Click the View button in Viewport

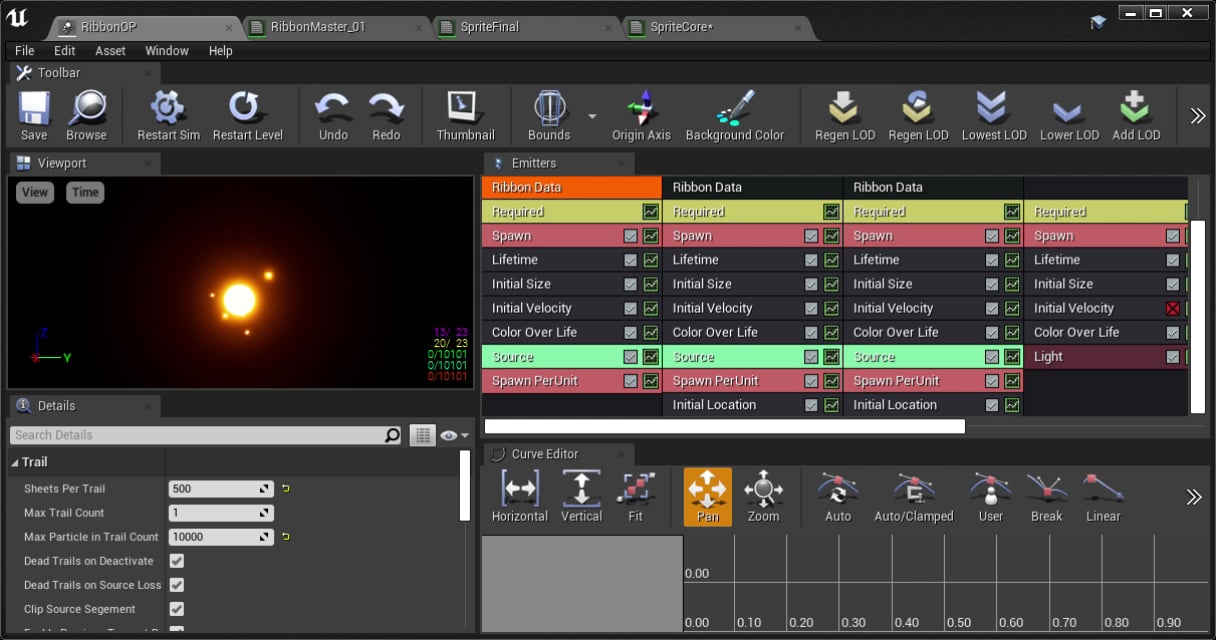pyautogui.click(x=35, y=192)
